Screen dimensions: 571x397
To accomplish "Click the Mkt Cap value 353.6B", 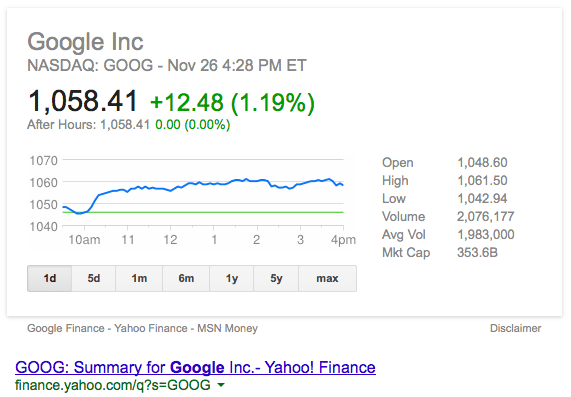I will coord(477,252).
